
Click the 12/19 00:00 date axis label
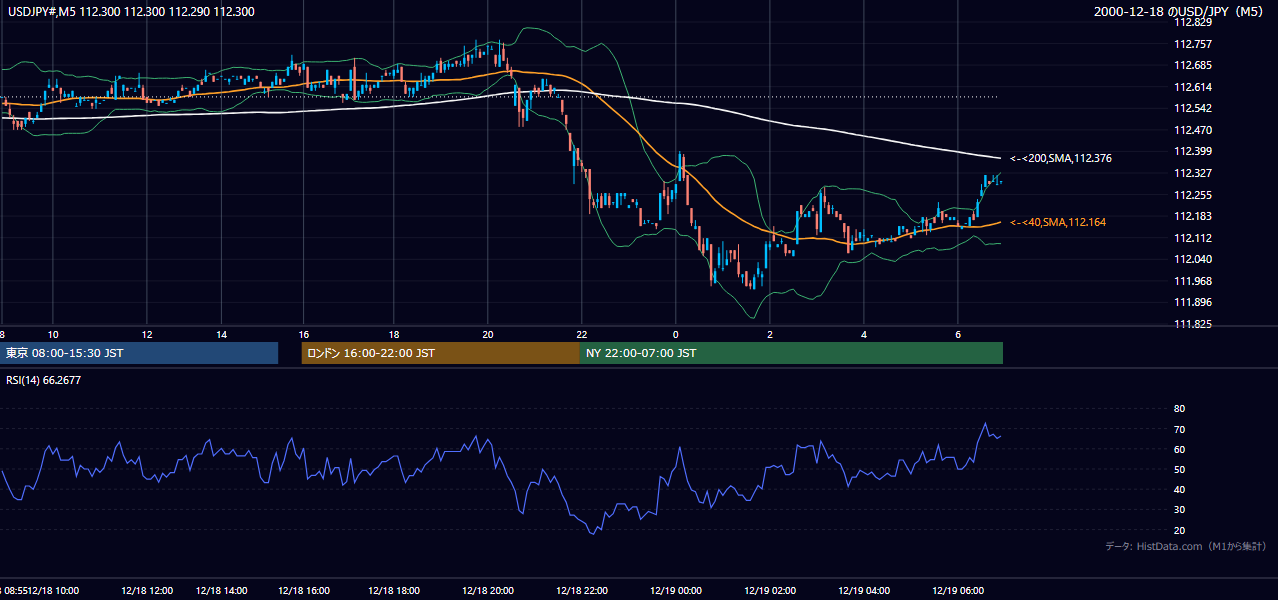[676, 590]
